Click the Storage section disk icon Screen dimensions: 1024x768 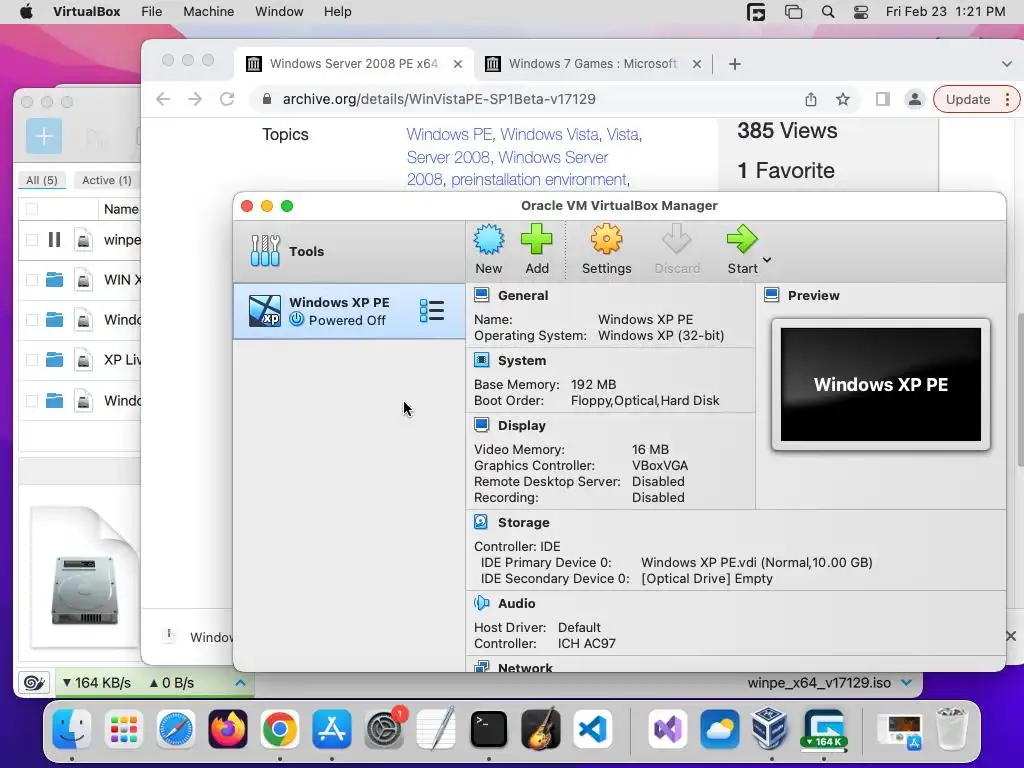[x=481, y=522]
